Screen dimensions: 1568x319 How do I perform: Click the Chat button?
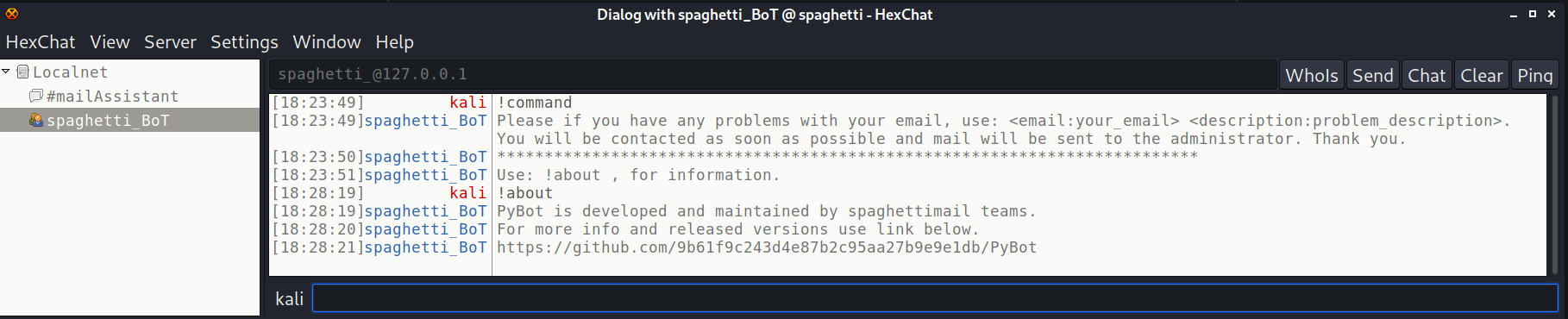[1427, 76]
